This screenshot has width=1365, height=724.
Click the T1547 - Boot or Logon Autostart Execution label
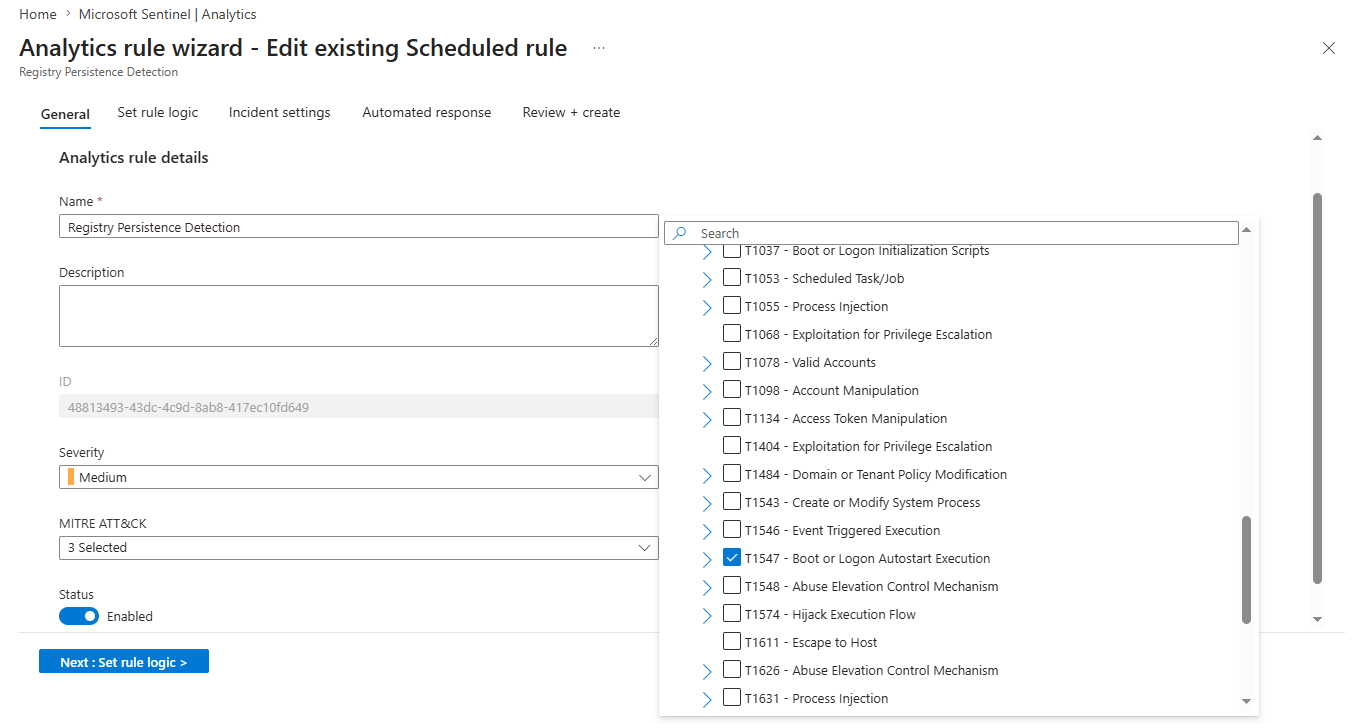(x=867, y=558)
